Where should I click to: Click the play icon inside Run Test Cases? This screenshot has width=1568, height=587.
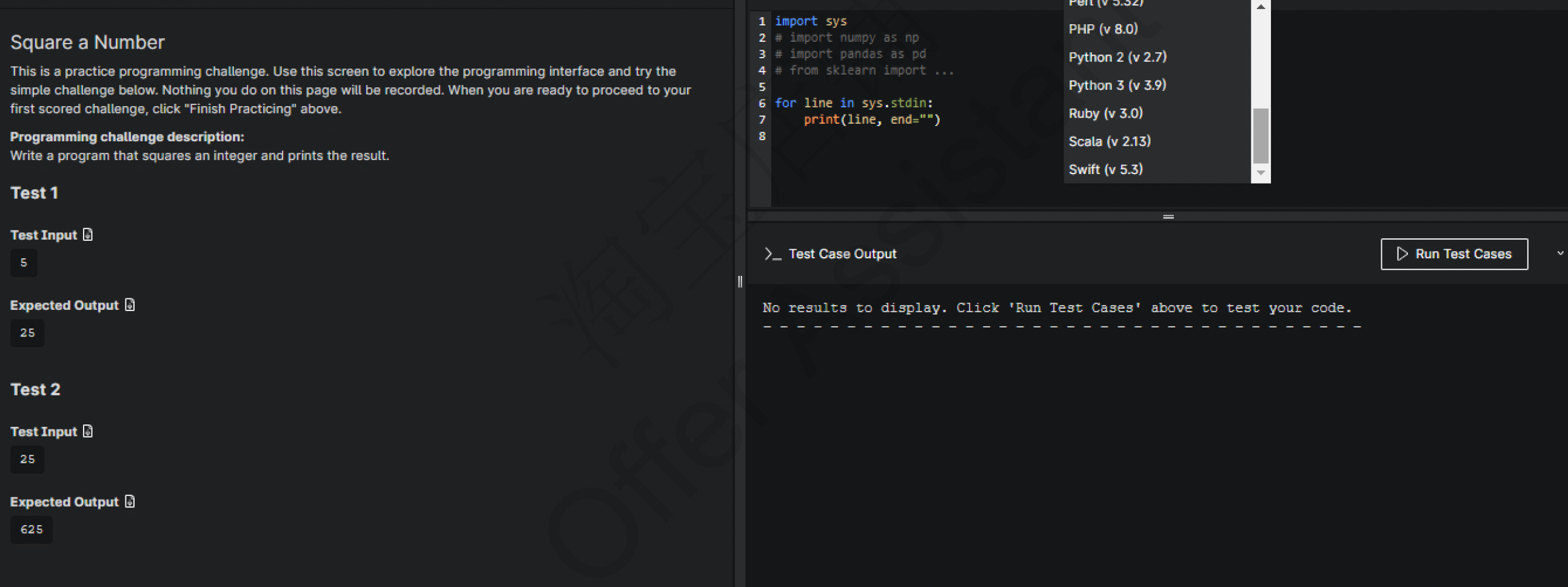click(x=1402, y=254)
